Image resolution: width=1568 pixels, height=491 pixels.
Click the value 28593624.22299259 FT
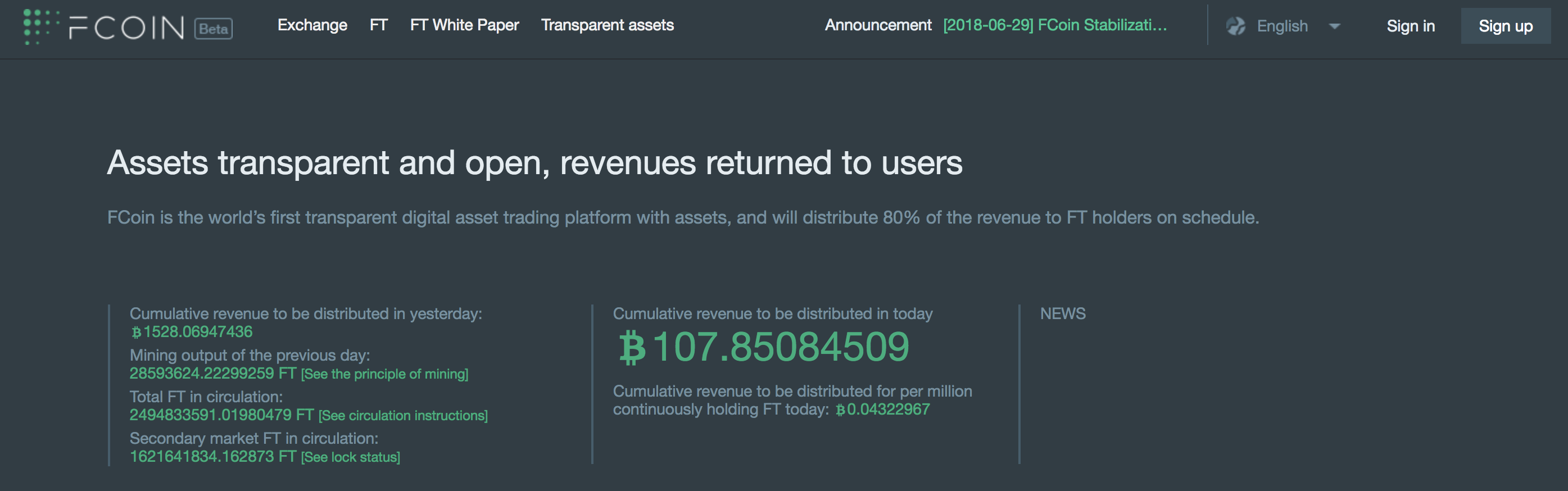212,373
